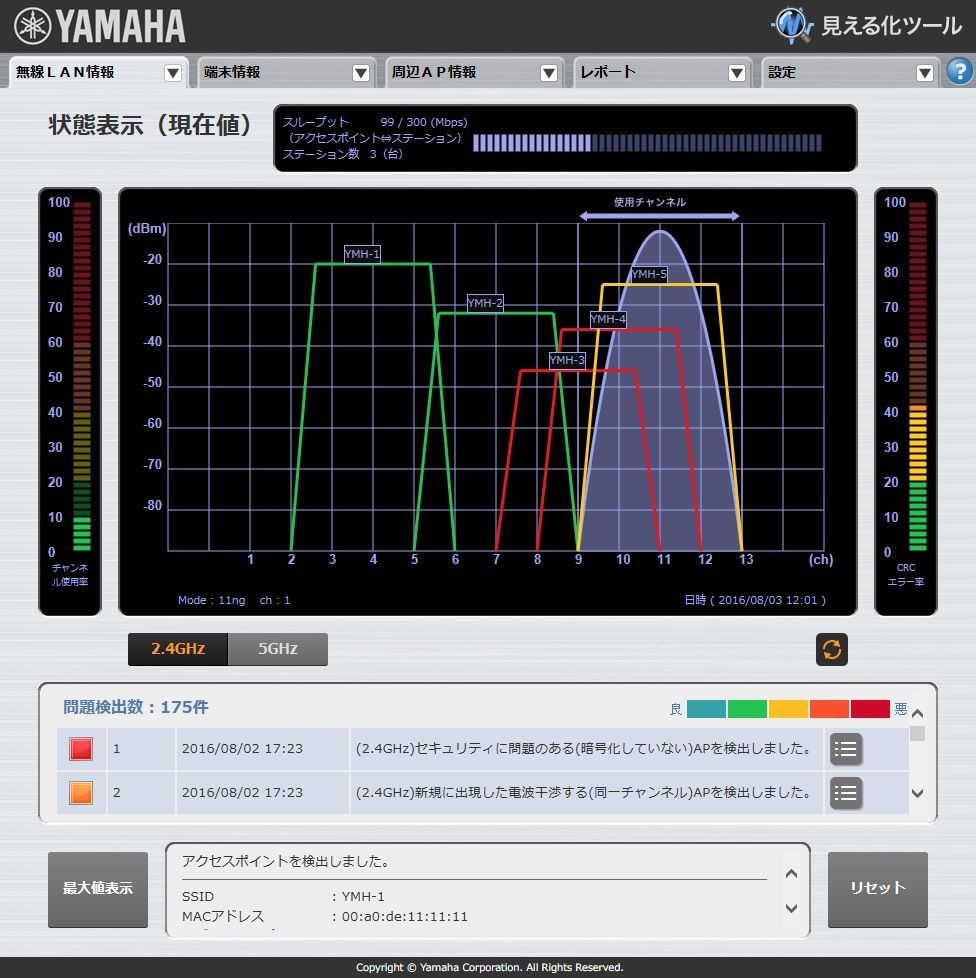Image resolution: width=976 pixels, height=978 pixels.
Task: Click the help question mark icon
Action: click(x=958, y=72)
